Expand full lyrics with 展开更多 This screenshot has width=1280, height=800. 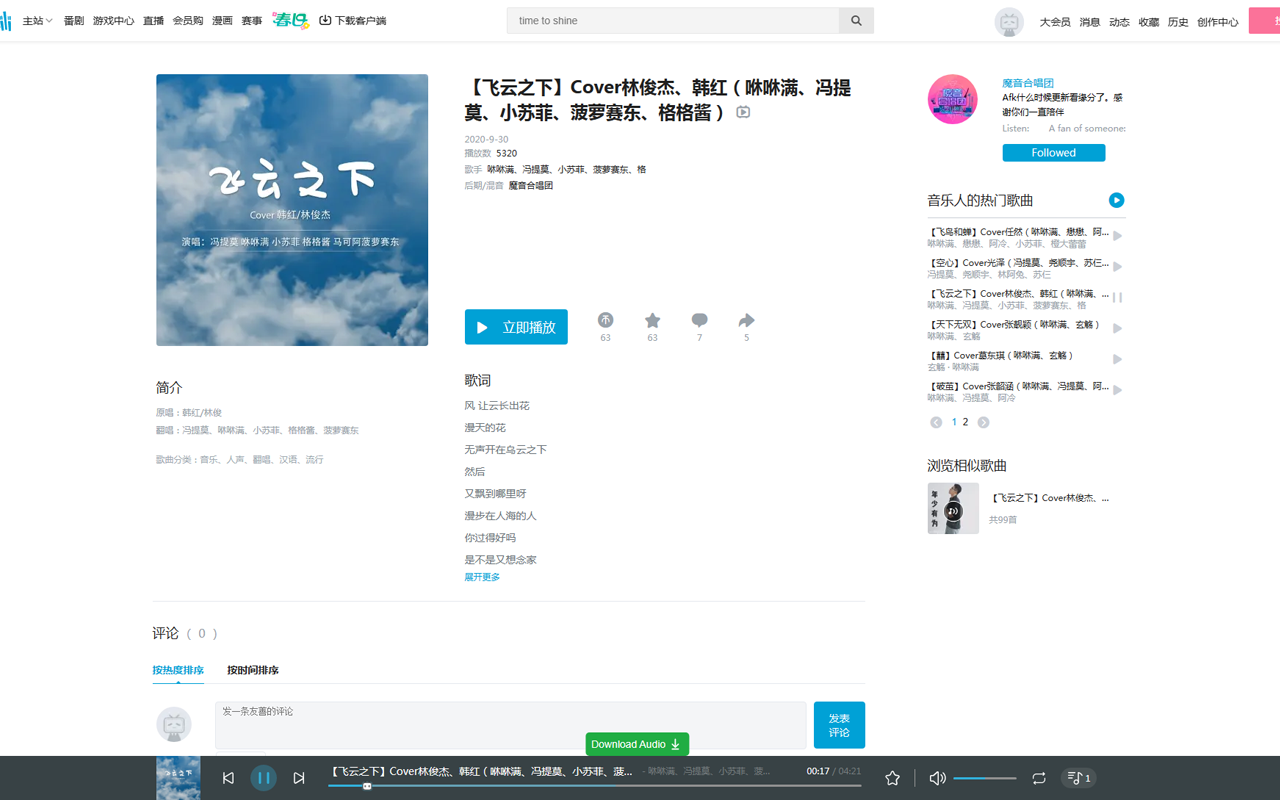point(481,577)
